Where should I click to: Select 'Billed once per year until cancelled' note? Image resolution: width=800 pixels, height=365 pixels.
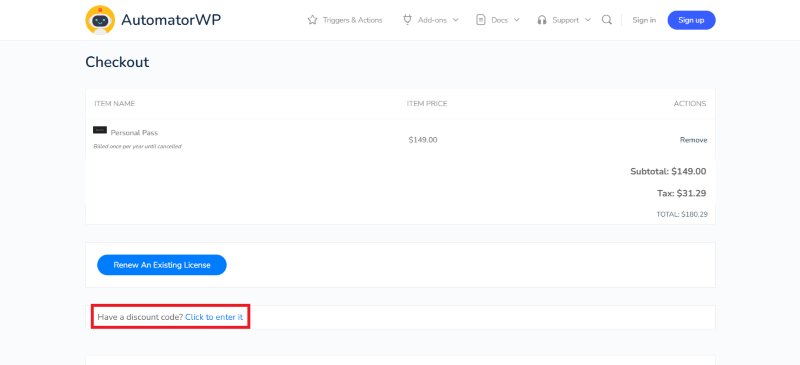click(x=137, y=147)
